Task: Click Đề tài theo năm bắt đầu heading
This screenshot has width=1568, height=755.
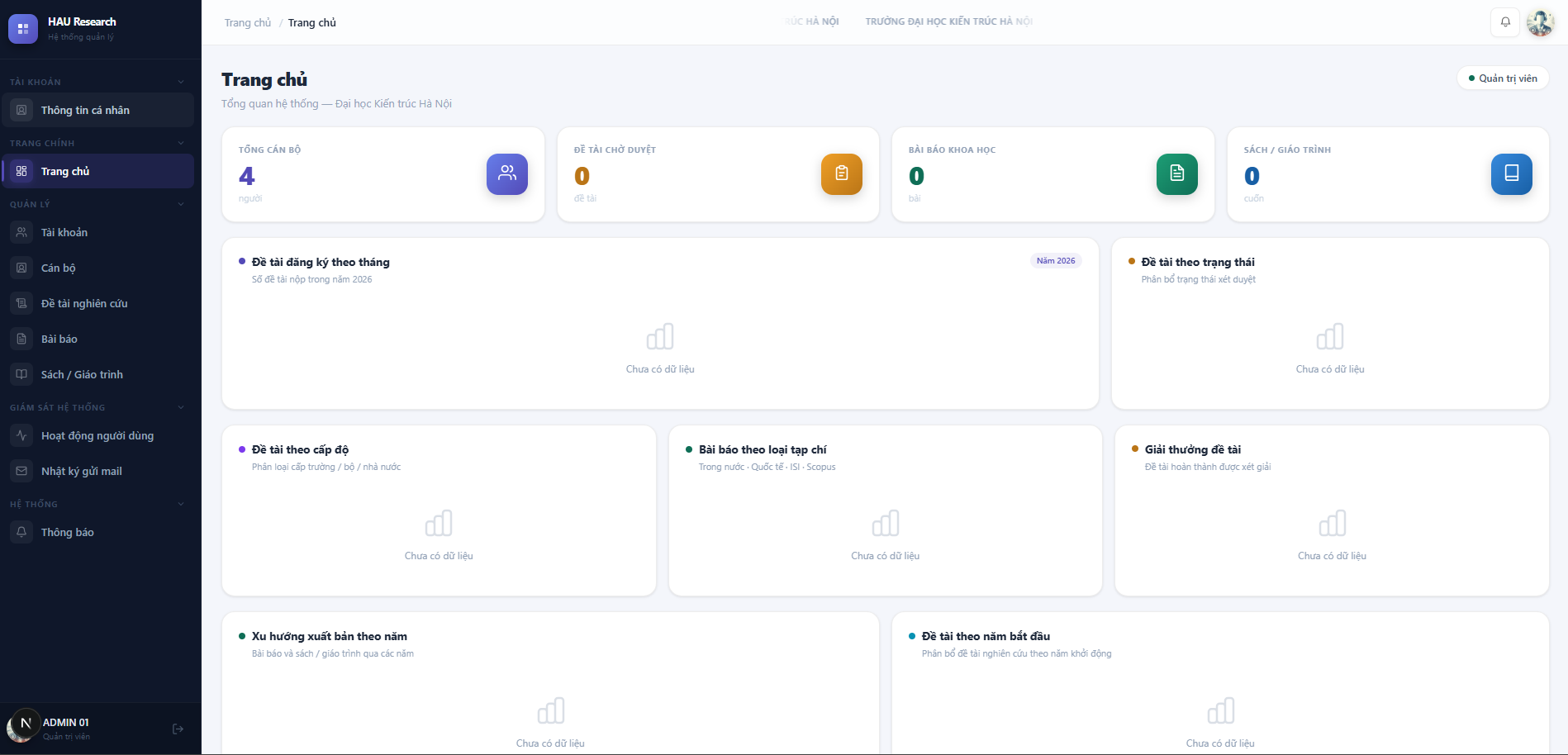Action: pos(986,636)
